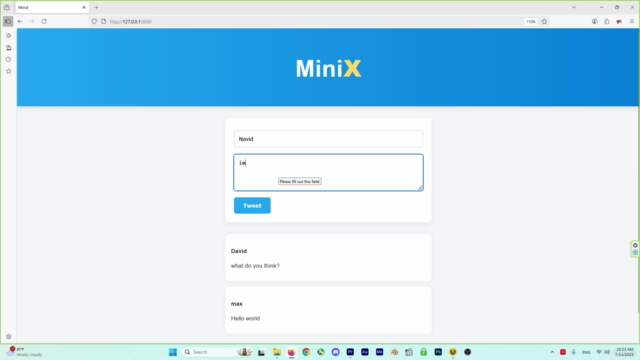Switch to Firefox in the taskbar
This screenshot has width=640, height=360.
click(x=291, y=352)
